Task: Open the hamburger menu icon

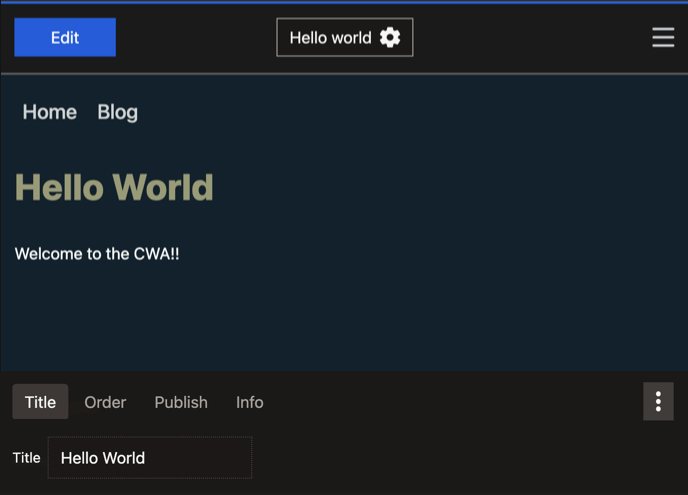Action: (662, 37)
